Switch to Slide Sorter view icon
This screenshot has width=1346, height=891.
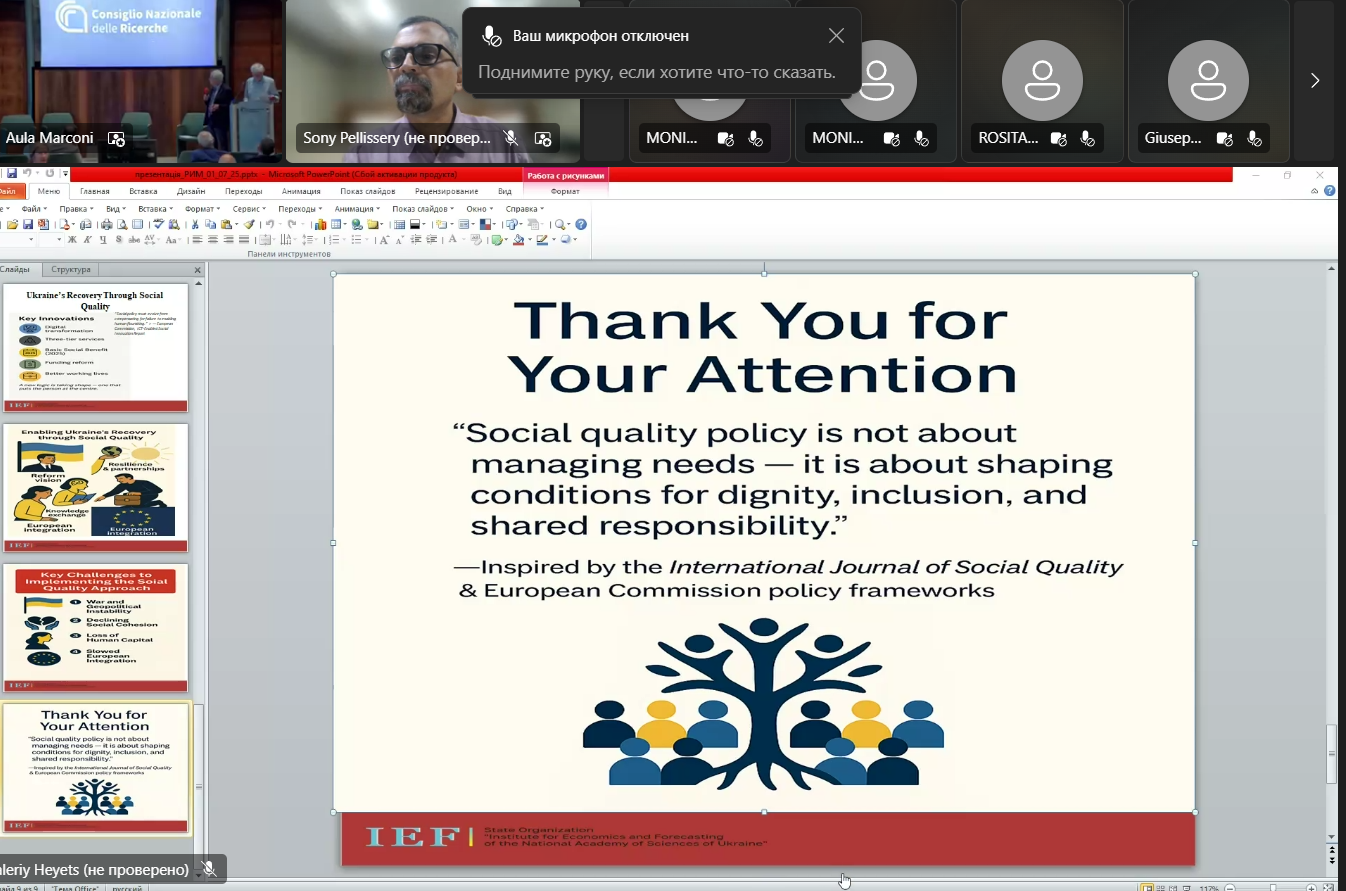(x=1160, y=887)
